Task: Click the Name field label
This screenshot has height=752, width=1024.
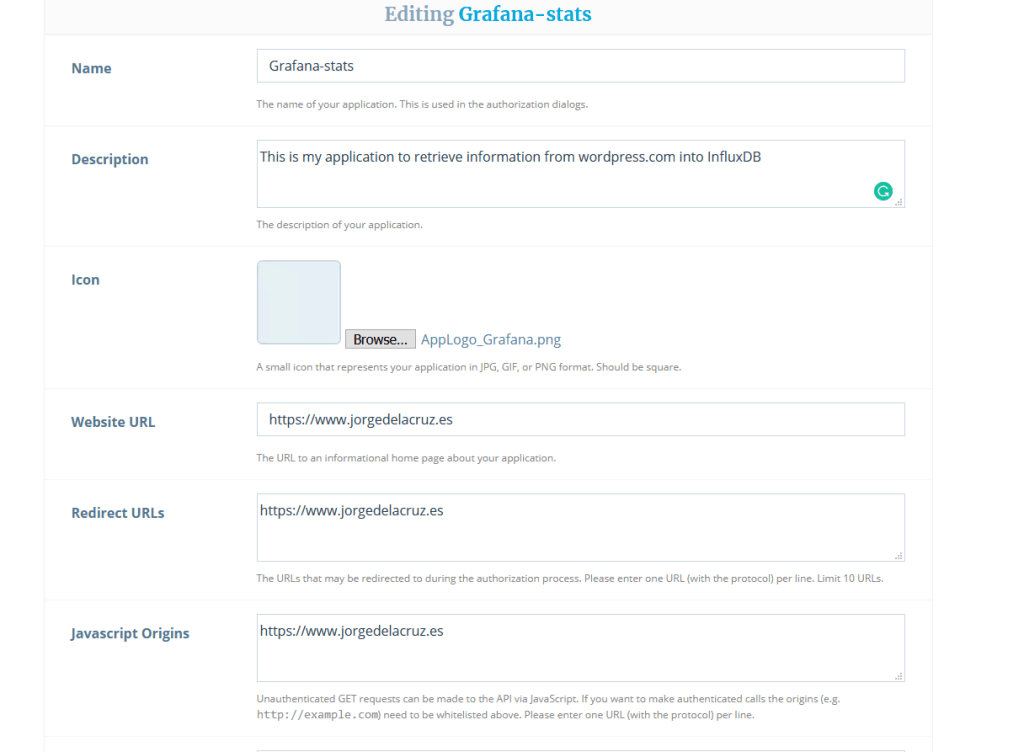Action: tap(91, 68)
